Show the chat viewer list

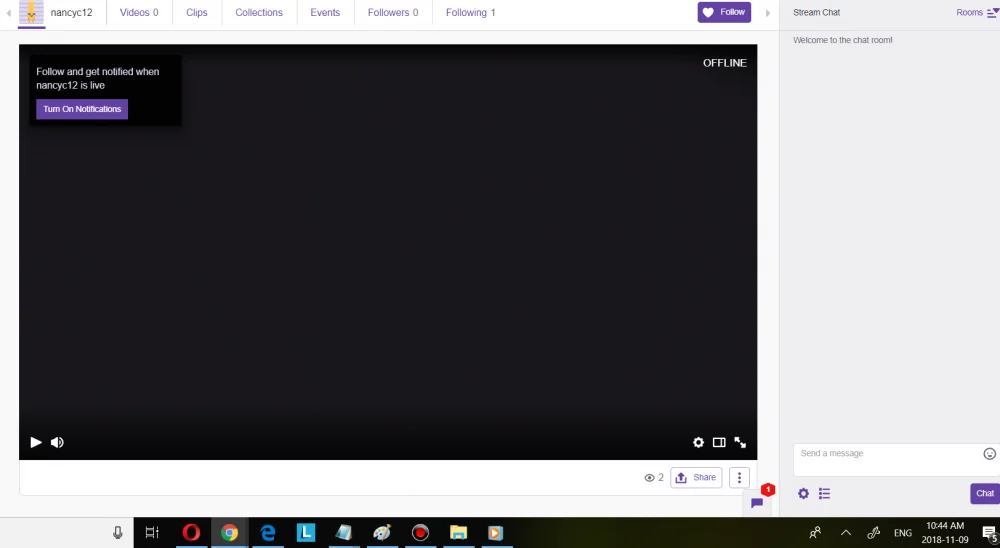click(x=825, y=493)
